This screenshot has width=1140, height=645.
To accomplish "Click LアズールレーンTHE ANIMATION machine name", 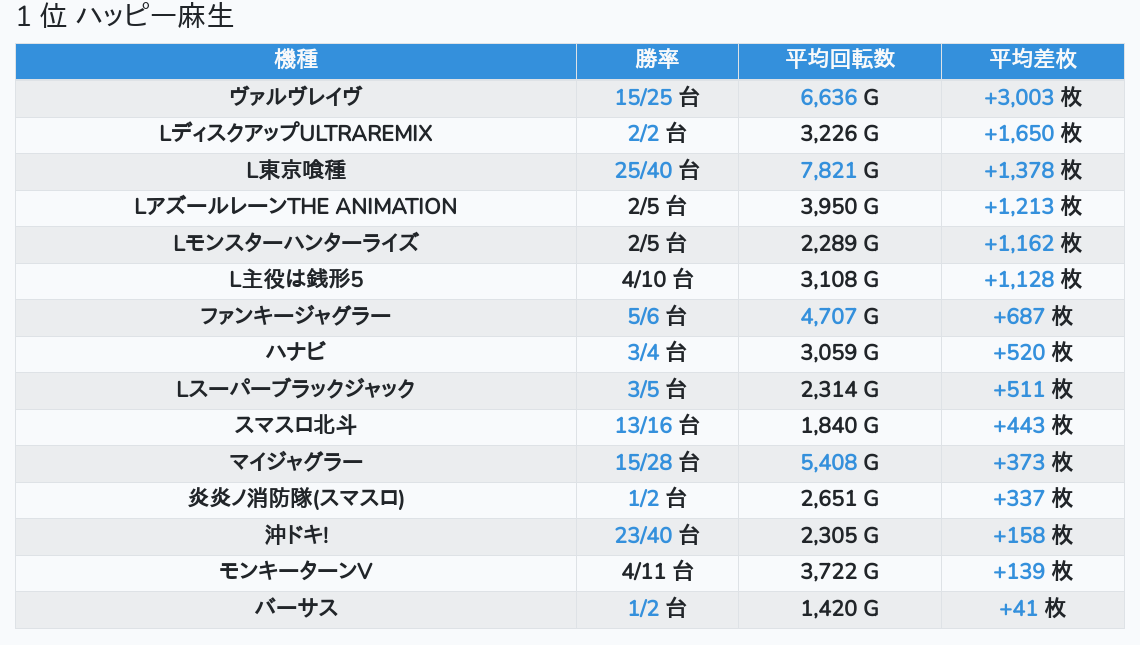I will tap(295, 207).
